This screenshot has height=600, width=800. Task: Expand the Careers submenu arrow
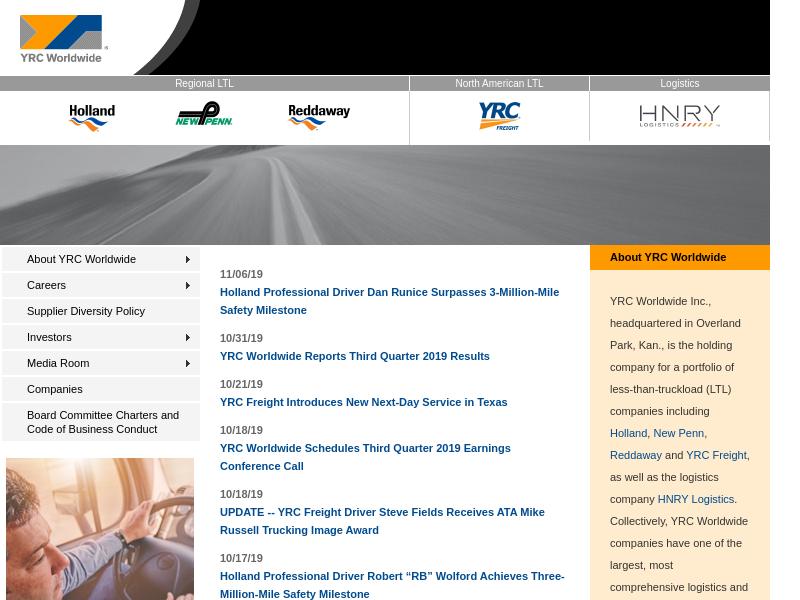point(188,286)
